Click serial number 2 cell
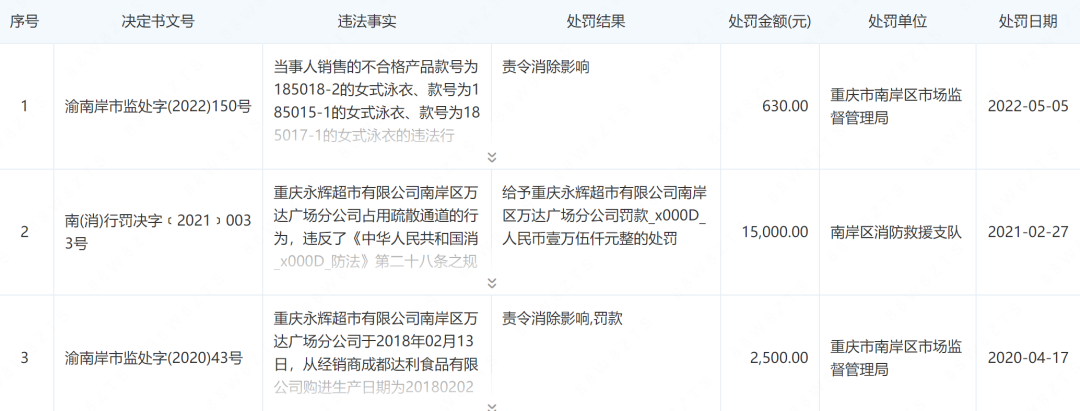The image size is (1080, 411). (x=25, y=232)
